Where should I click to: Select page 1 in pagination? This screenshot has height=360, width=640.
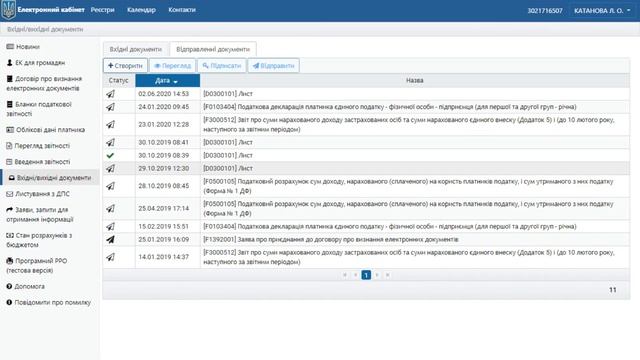click(366, 275)
